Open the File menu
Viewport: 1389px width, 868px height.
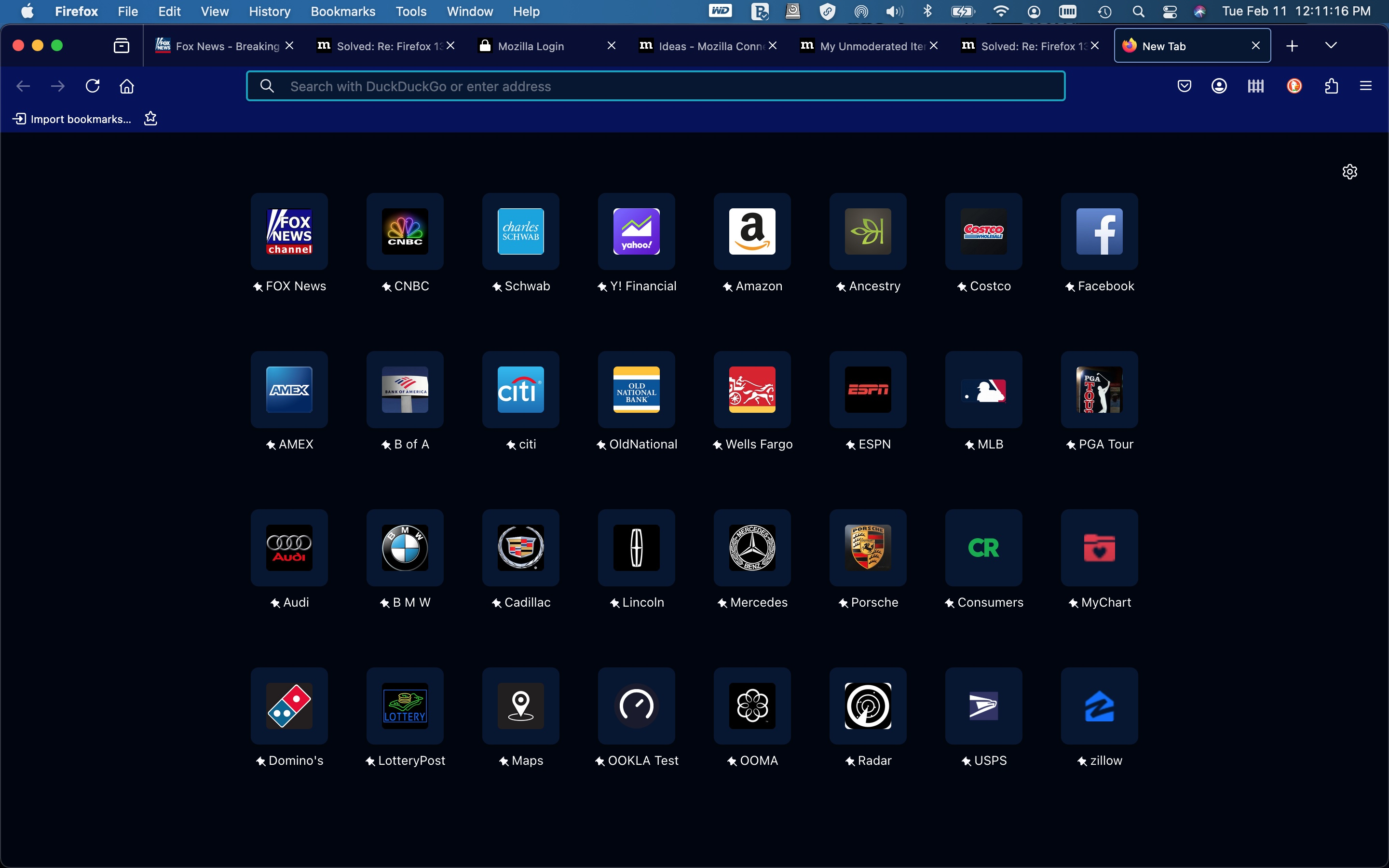pyautogui.click(x=127, y=12)
